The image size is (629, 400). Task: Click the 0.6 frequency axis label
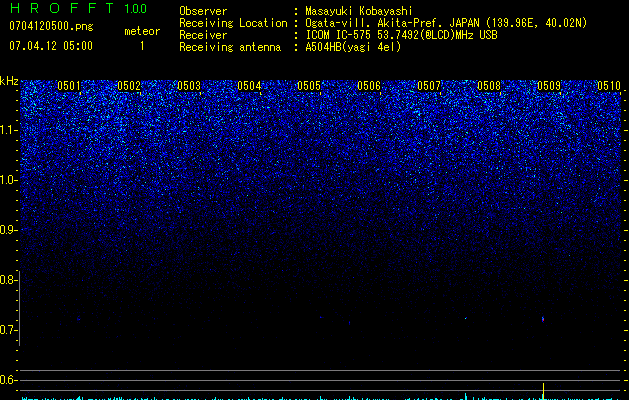(x=9, y=380)
